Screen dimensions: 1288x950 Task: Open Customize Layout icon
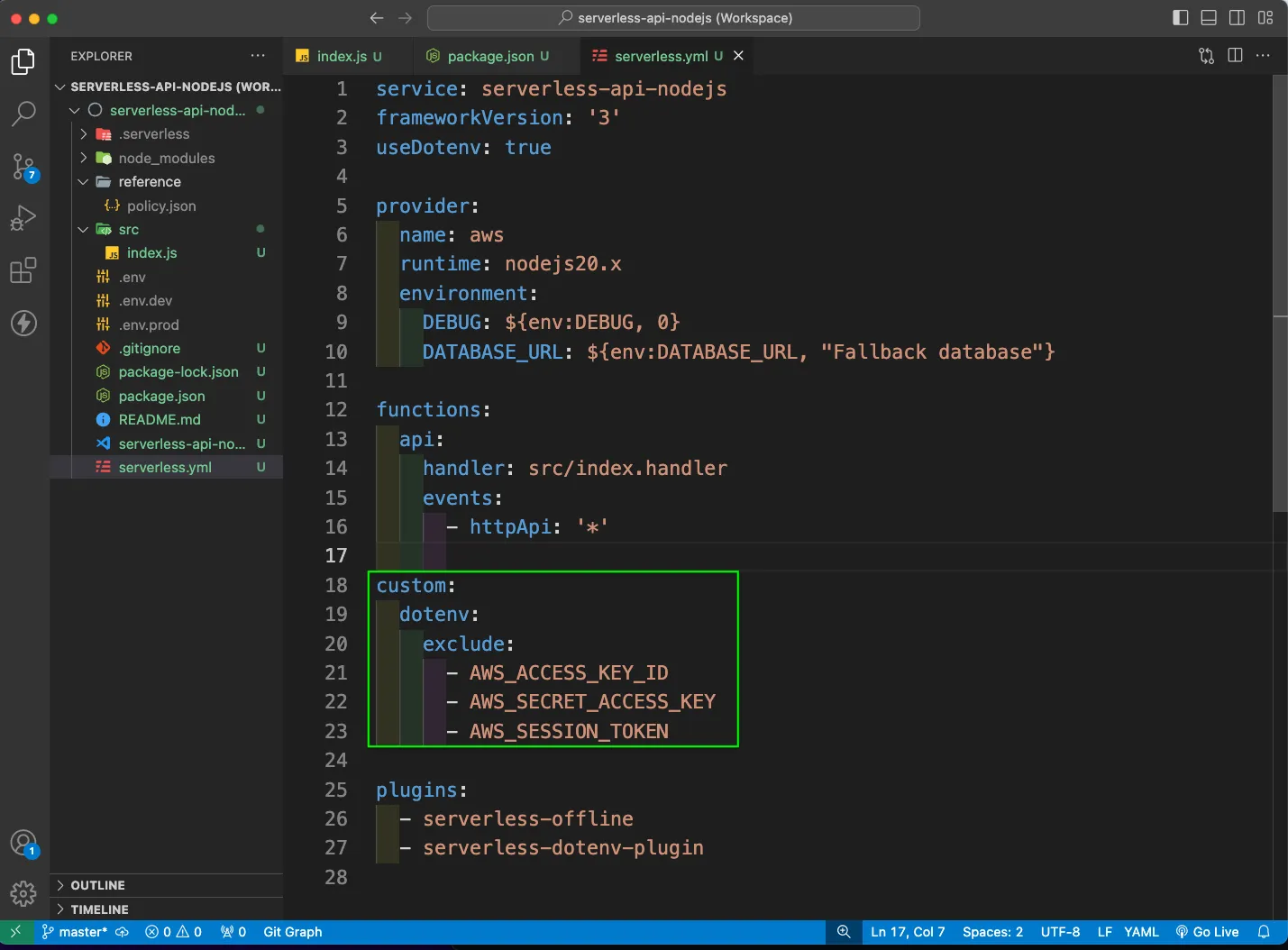pos(1265,18)
